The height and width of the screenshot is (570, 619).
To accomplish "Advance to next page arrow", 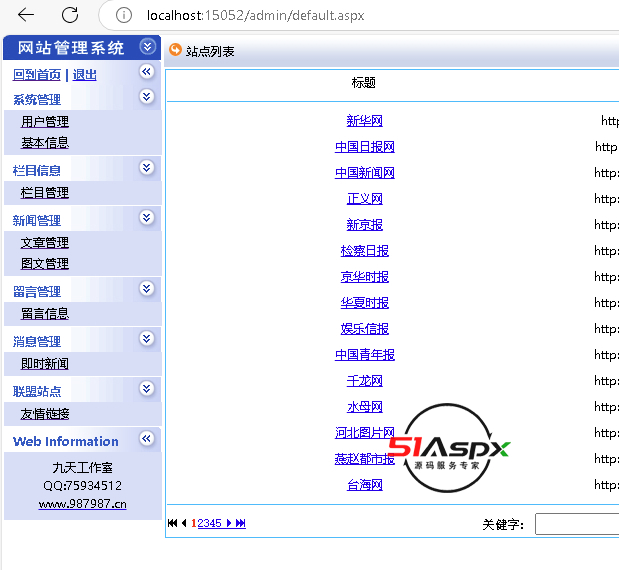I will coord(229,523).
